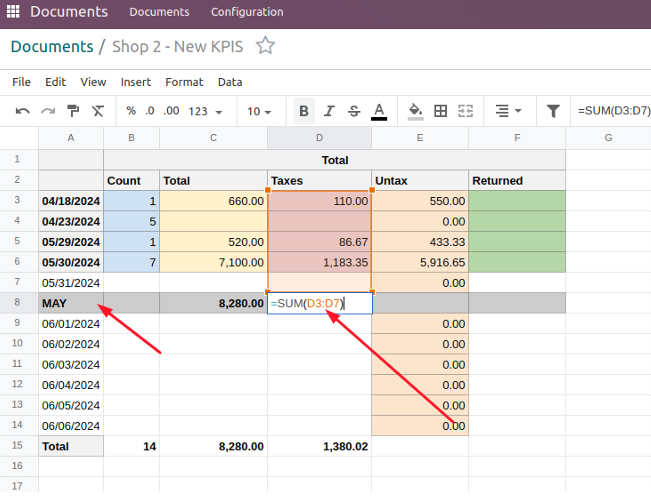Select the Paint Format tool

click(x=73, y=111)
